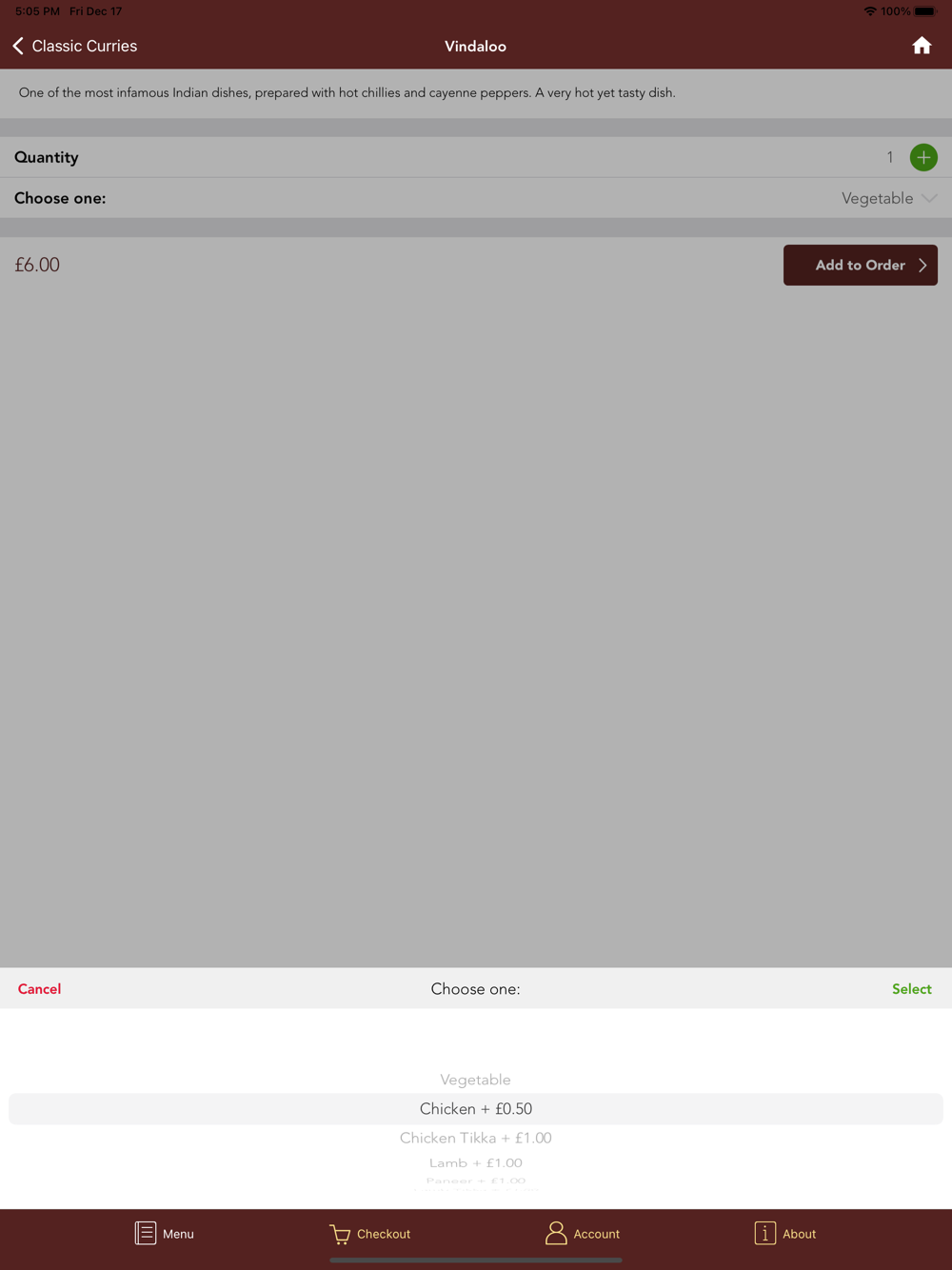Tap the back chevron icon
This screenshot has height=1270, width=952.
(x=18, y=46)
